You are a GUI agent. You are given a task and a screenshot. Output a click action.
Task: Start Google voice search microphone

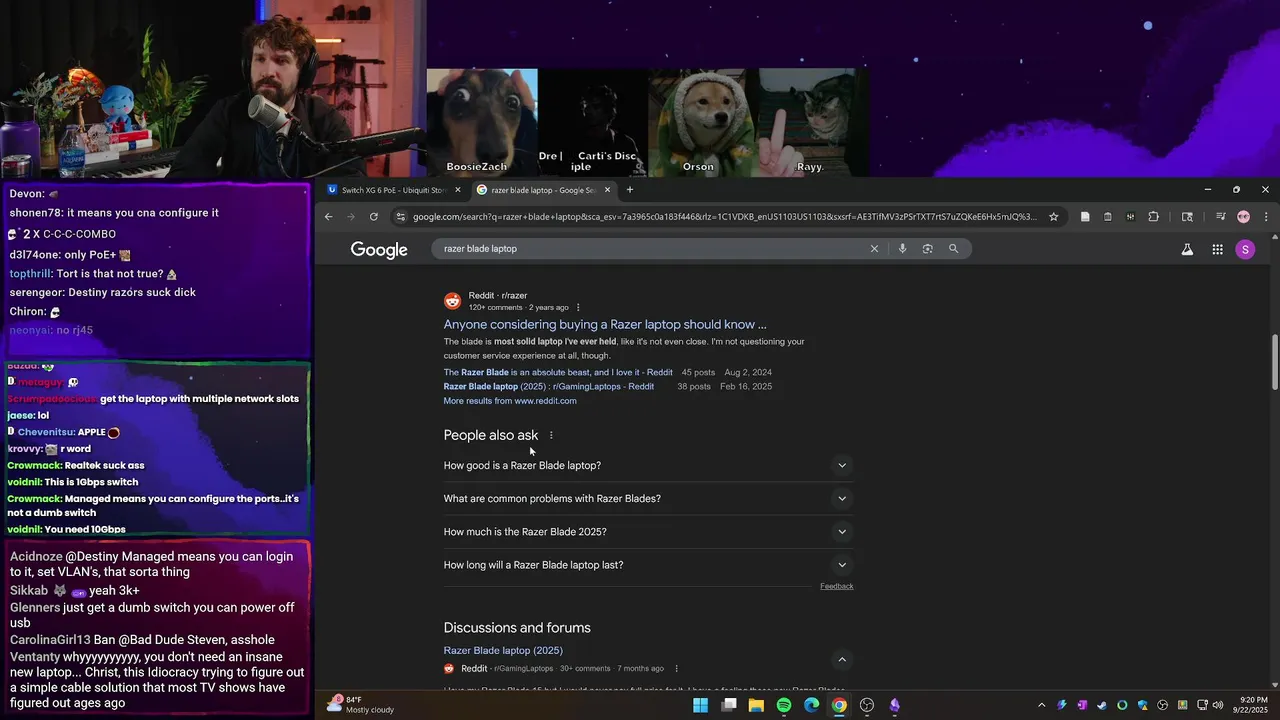[902, 249]
